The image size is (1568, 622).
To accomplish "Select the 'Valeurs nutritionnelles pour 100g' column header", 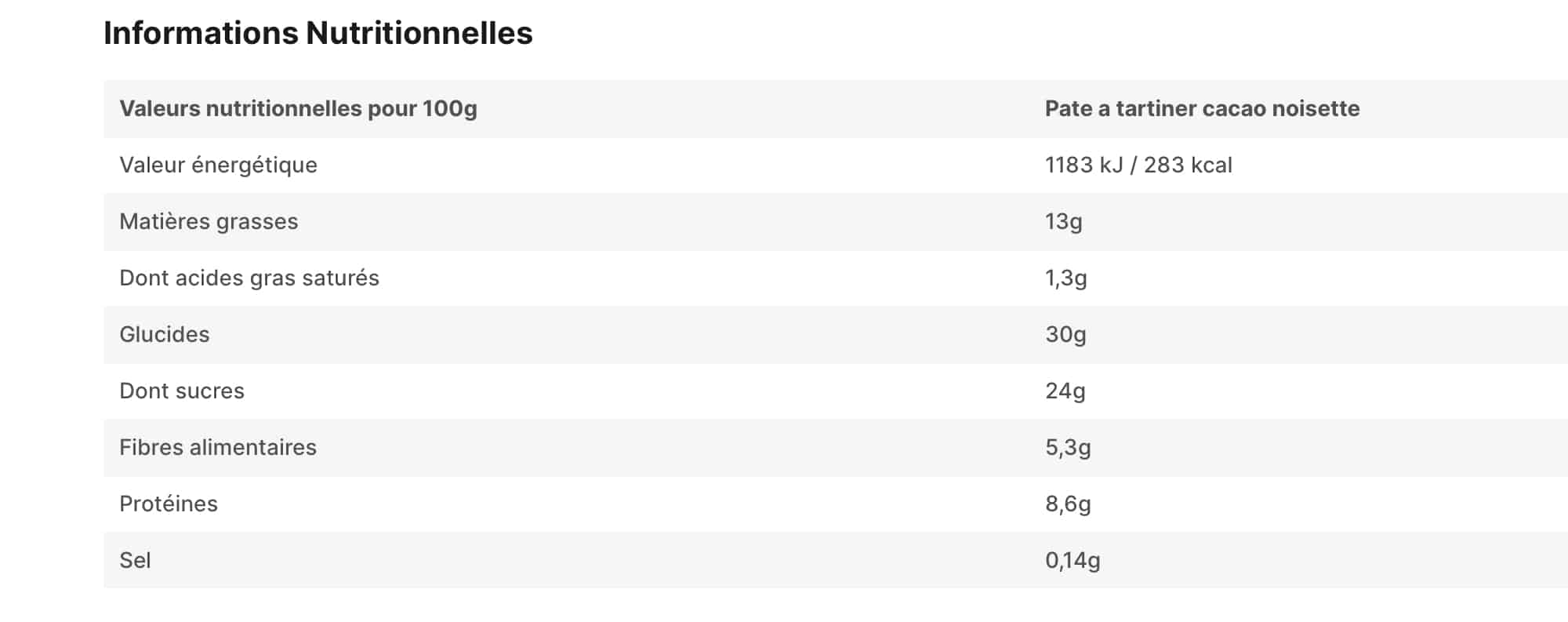I will tap(298, 108).
